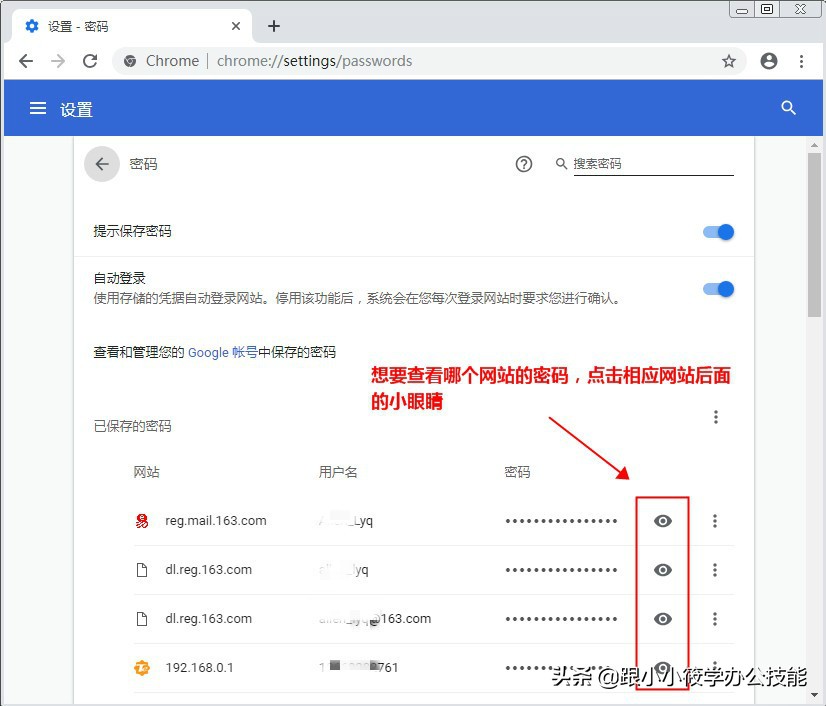Go back using the arrow above 密码 heading
826x706 pixels.
coord(101,164)
